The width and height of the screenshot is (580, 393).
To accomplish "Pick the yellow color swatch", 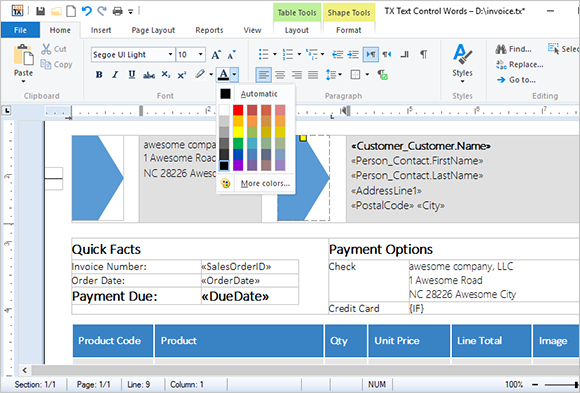I will [238, 132].
